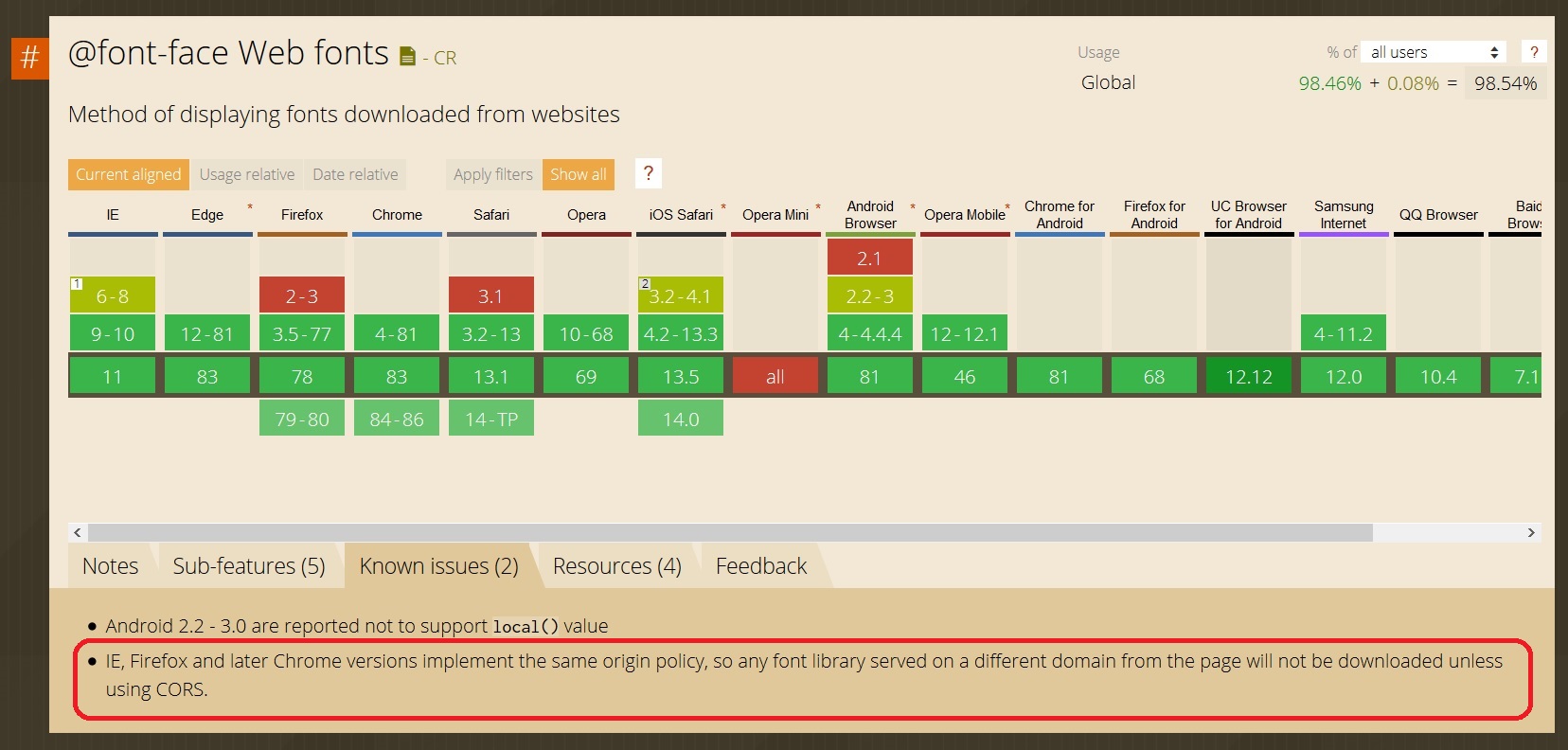Click the IE 11 current version cell
The height and width of the screenshot is (750, 1568).
113,375
